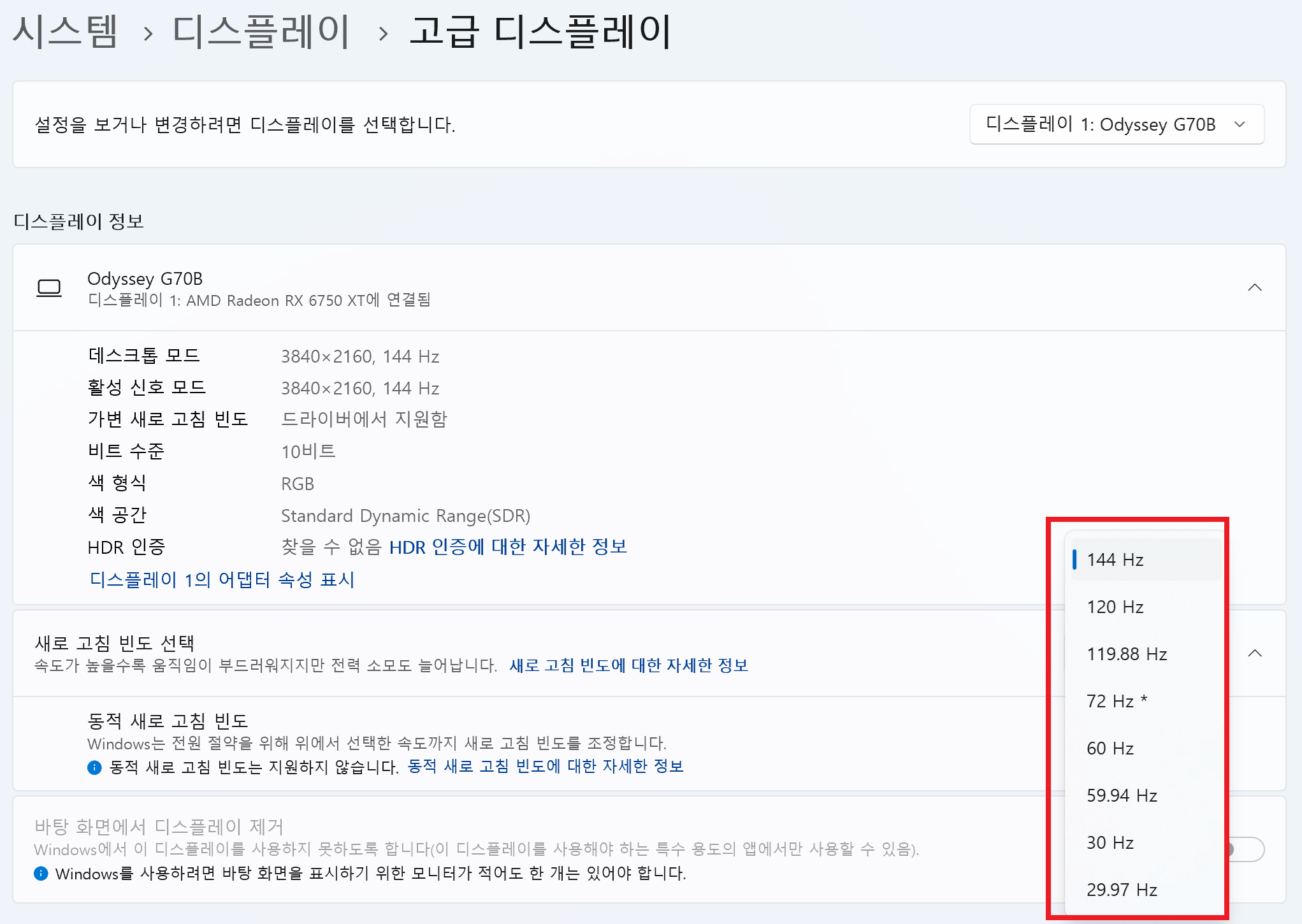Pick the 72 Hz * option
Image resolution: width=1302 pixels, height=924 pixels.
[1146, 701]
